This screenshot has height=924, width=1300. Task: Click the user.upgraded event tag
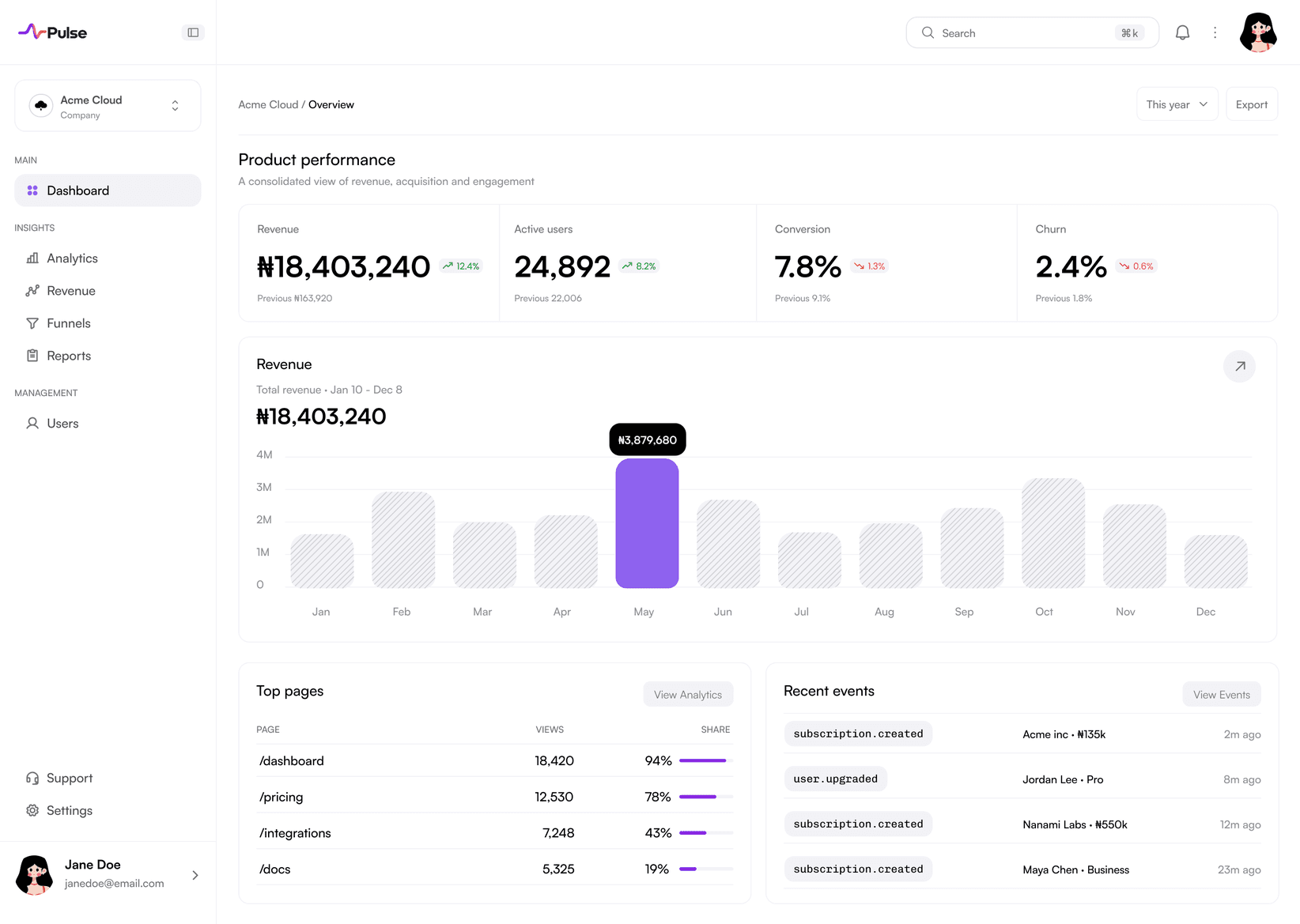pos(836,779)
